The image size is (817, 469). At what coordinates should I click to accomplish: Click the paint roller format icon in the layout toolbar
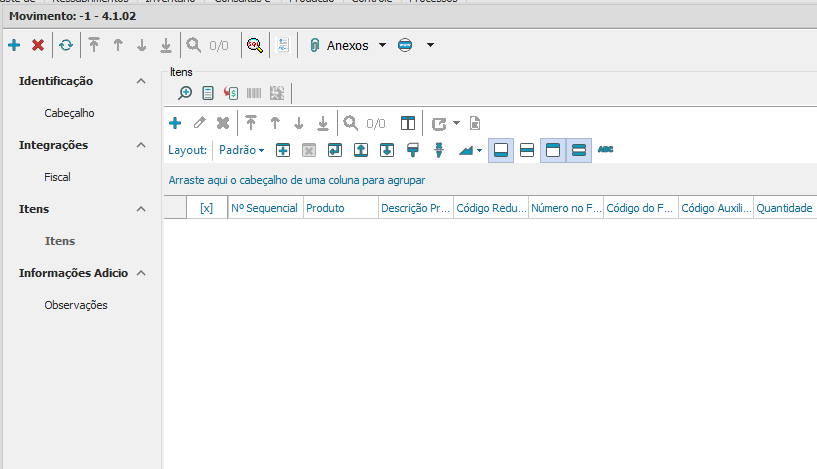[412, 150]
